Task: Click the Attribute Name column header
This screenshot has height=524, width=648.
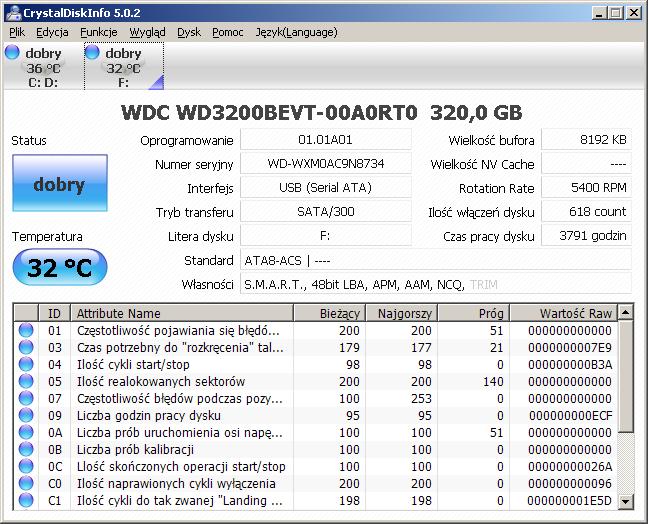Action: [x=182, y=313]
